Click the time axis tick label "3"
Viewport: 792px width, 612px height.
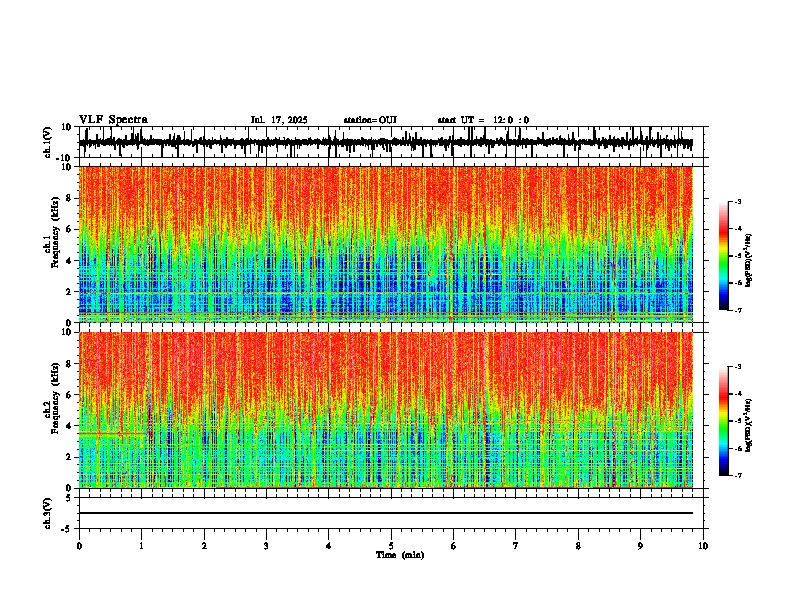(x=266, y=546)
